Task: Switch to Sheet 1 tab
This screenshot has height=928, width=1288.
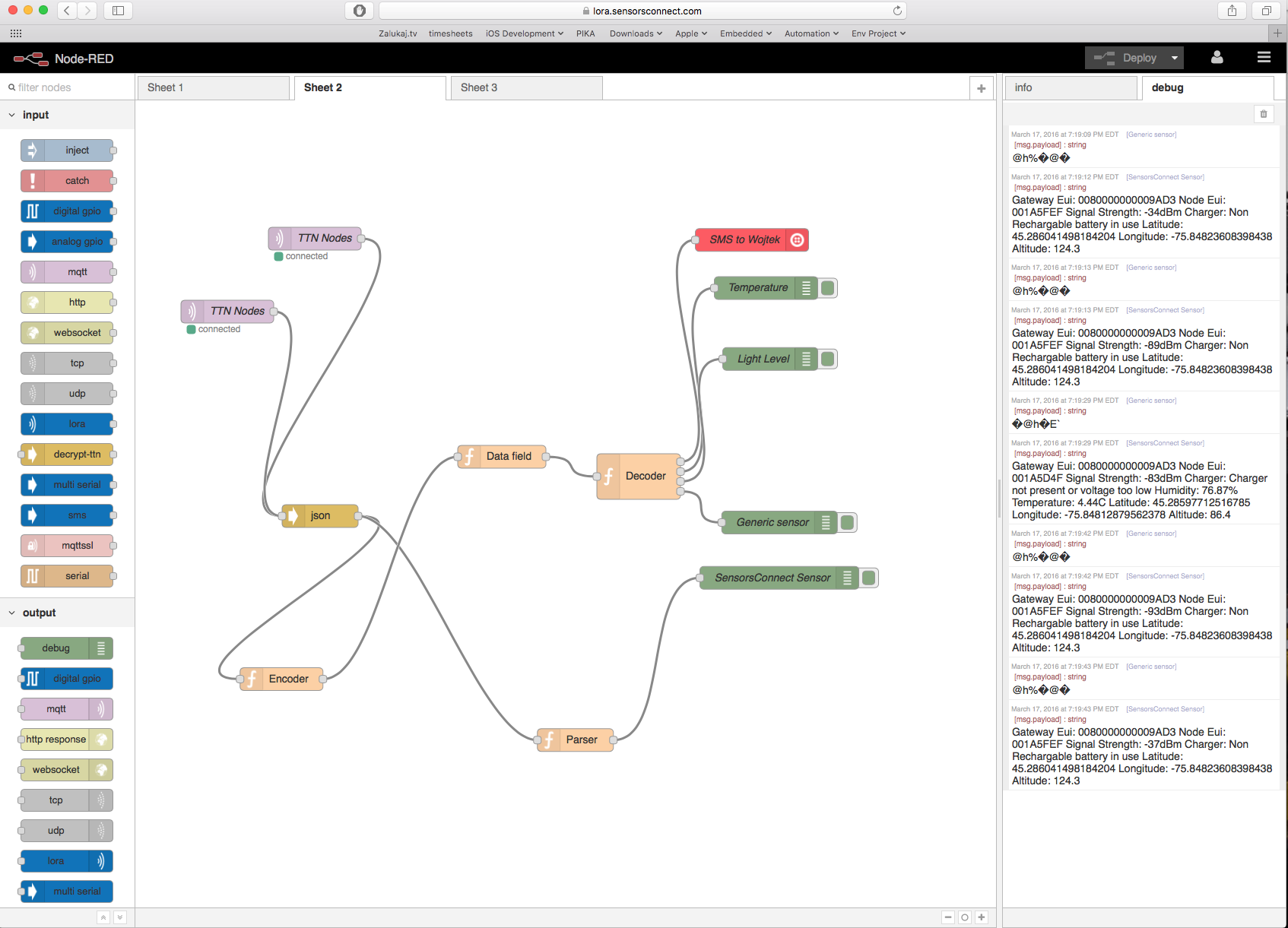Action: (214, 87)
